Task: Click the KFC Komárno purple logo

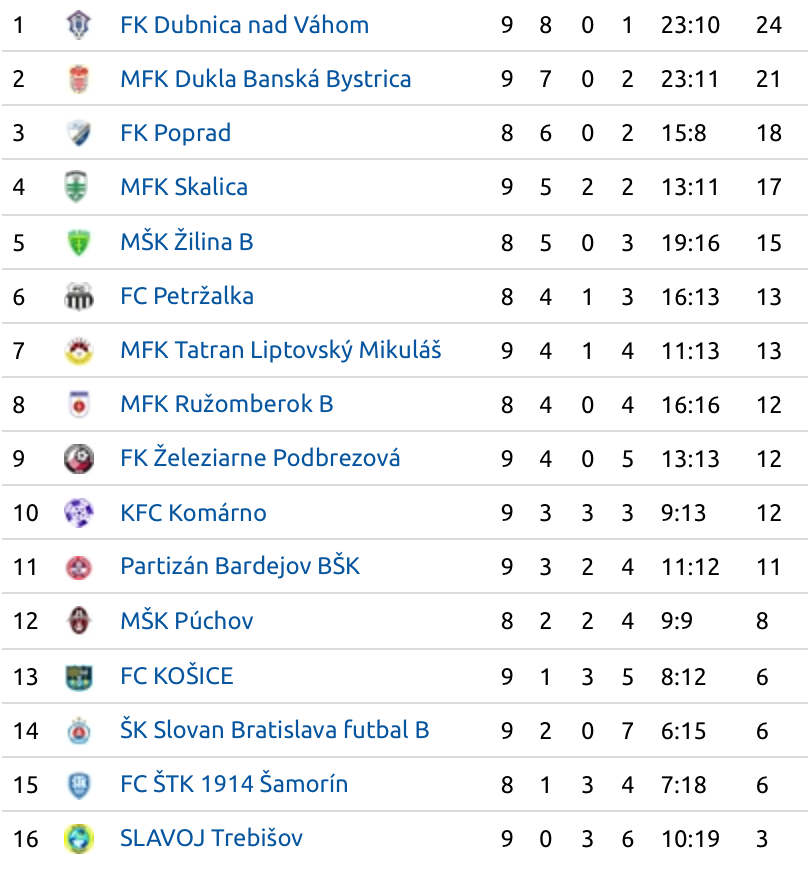Action: pyautogui.click(x=79, y=513)
